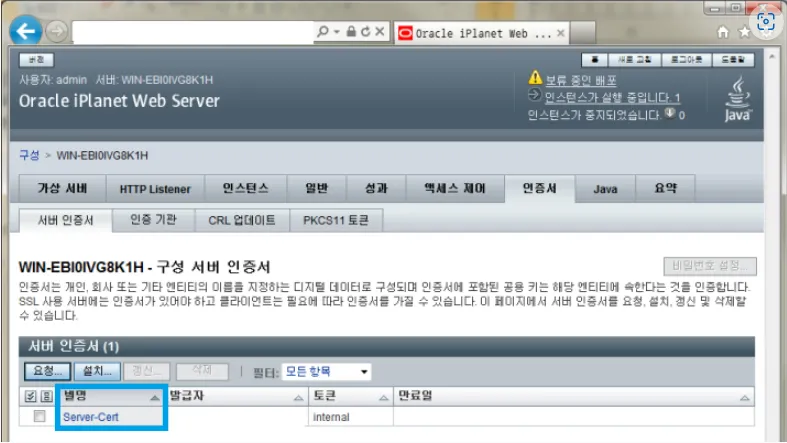The width and height of the screenshot is (787, 443).
Task: Click the 구성 breadcrumb link
Action: click(29, 155)
